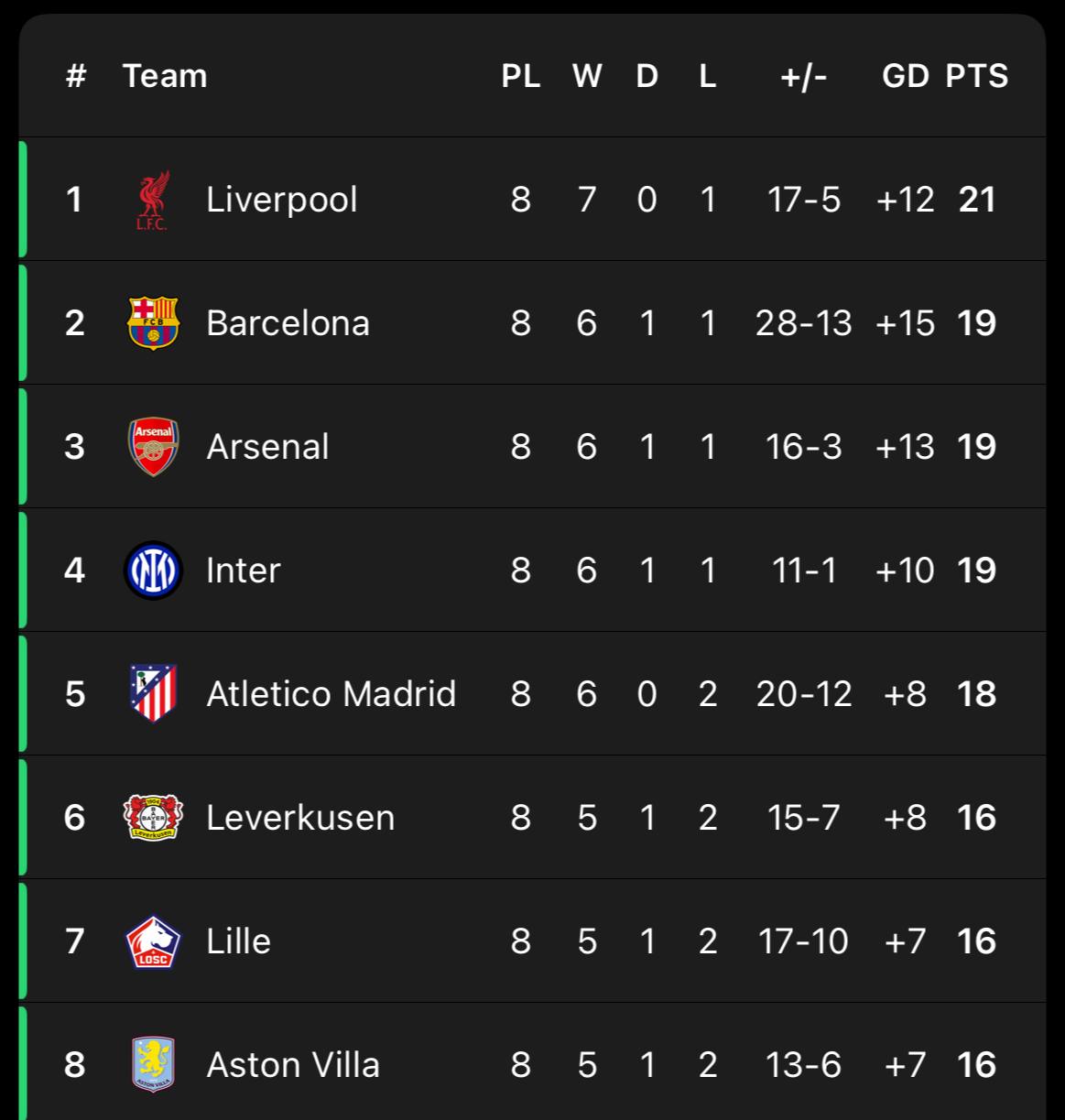Select Barcelona's 28-13 goals record

click(x=804, y=323)
